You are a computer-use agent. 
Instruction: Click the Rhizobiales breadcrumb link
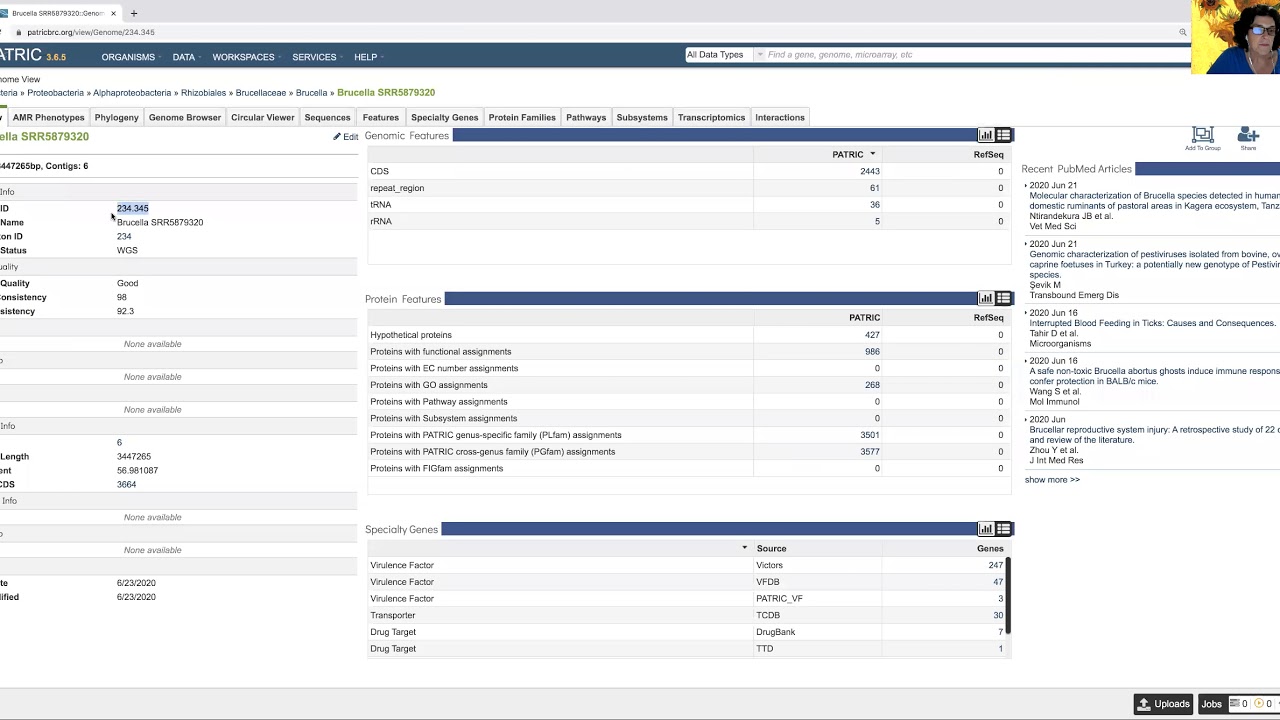(203, 93)
